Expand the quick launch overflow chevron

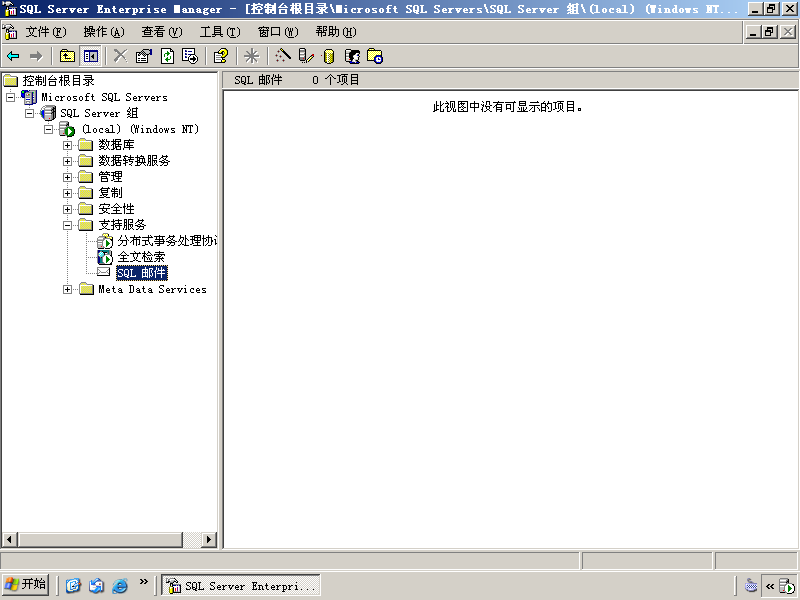(x=143, y=581)
